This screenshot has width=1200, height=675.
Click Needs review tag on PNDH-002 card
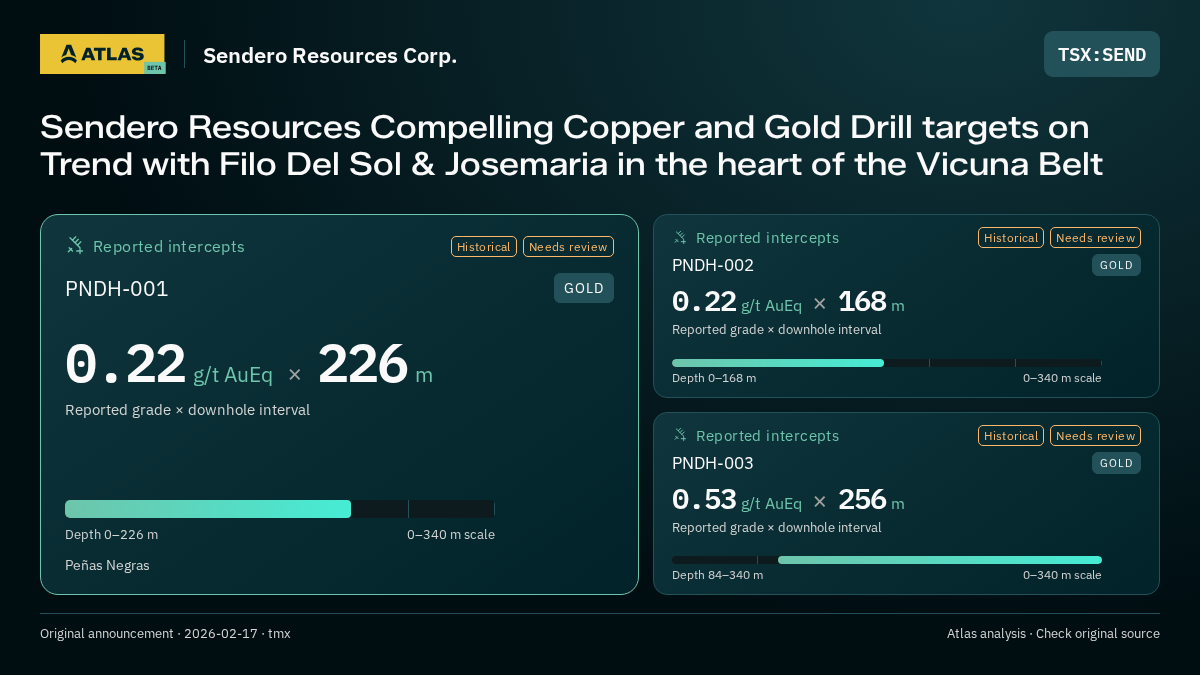pyautogui.click(x=1095, y=238)
